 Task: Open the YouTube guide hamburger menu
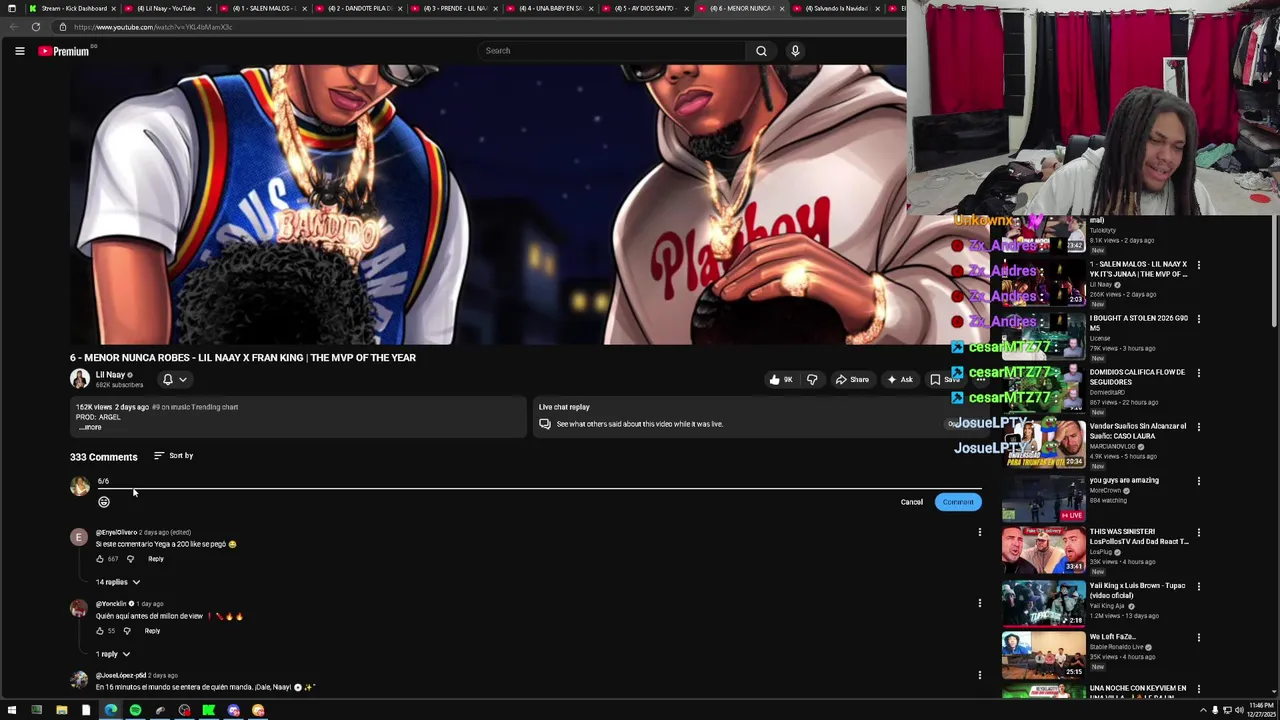[19, 51]
